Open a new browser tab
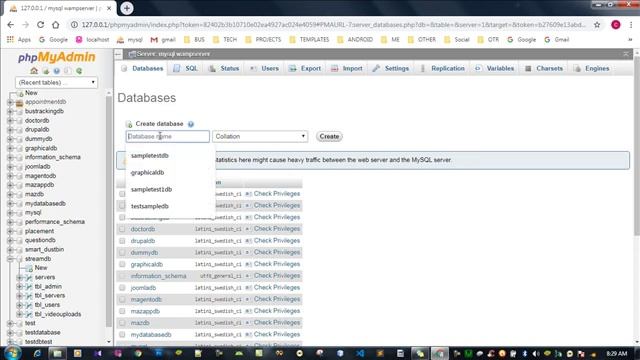This screenshot has width=640, height=360. tap(127, 8)
